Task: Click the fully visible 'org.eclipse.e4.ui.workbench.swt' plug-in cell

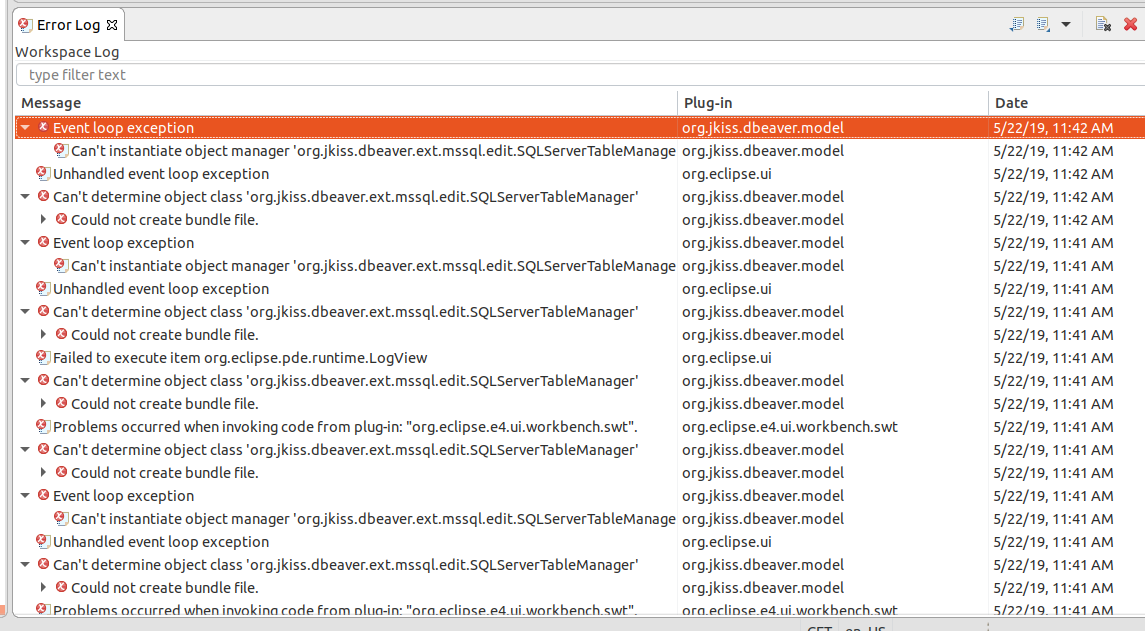Action: [789, 427]
